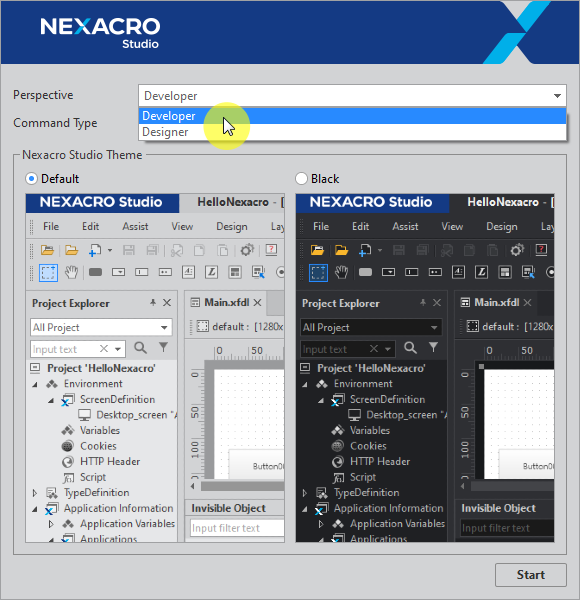Click the filter funnel in Black preview
This screenshot has height=600, width=580.
[x=433, y=347]
